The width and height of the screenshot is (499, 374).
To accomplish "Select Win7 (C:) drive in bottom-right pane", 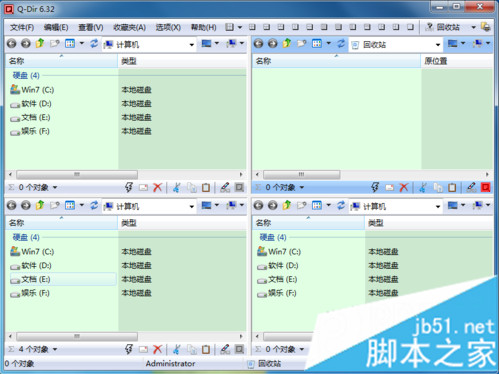I will tap(279, 251).
